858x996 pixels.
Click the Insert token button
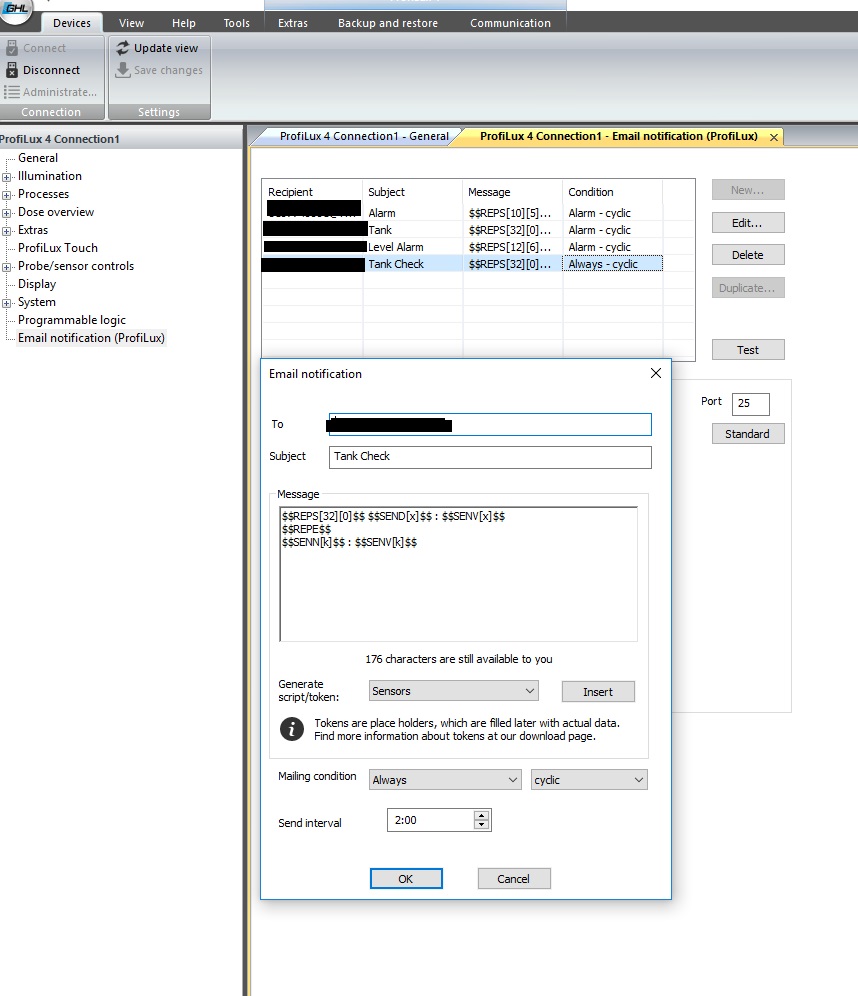coord(598,692)
